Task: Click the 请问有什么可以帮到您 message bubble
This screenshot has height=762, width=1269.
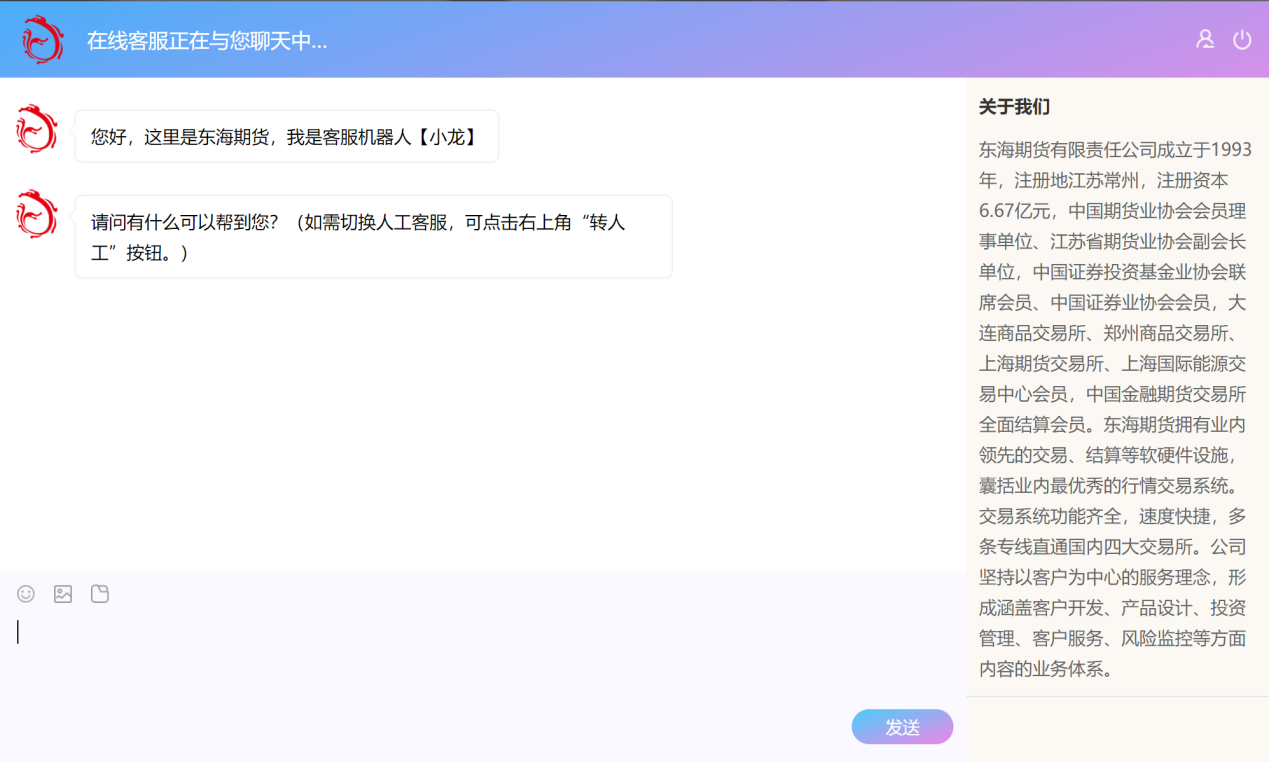Action: pos(373,237)
